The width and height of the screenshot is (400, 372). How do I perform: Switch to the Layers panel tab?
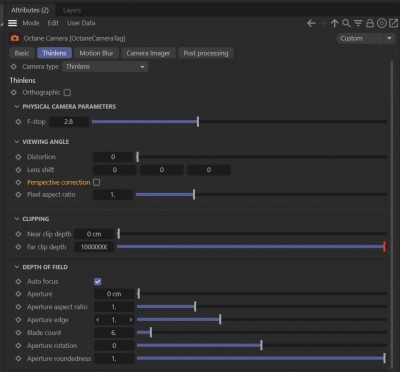click(x=72, y=10)
